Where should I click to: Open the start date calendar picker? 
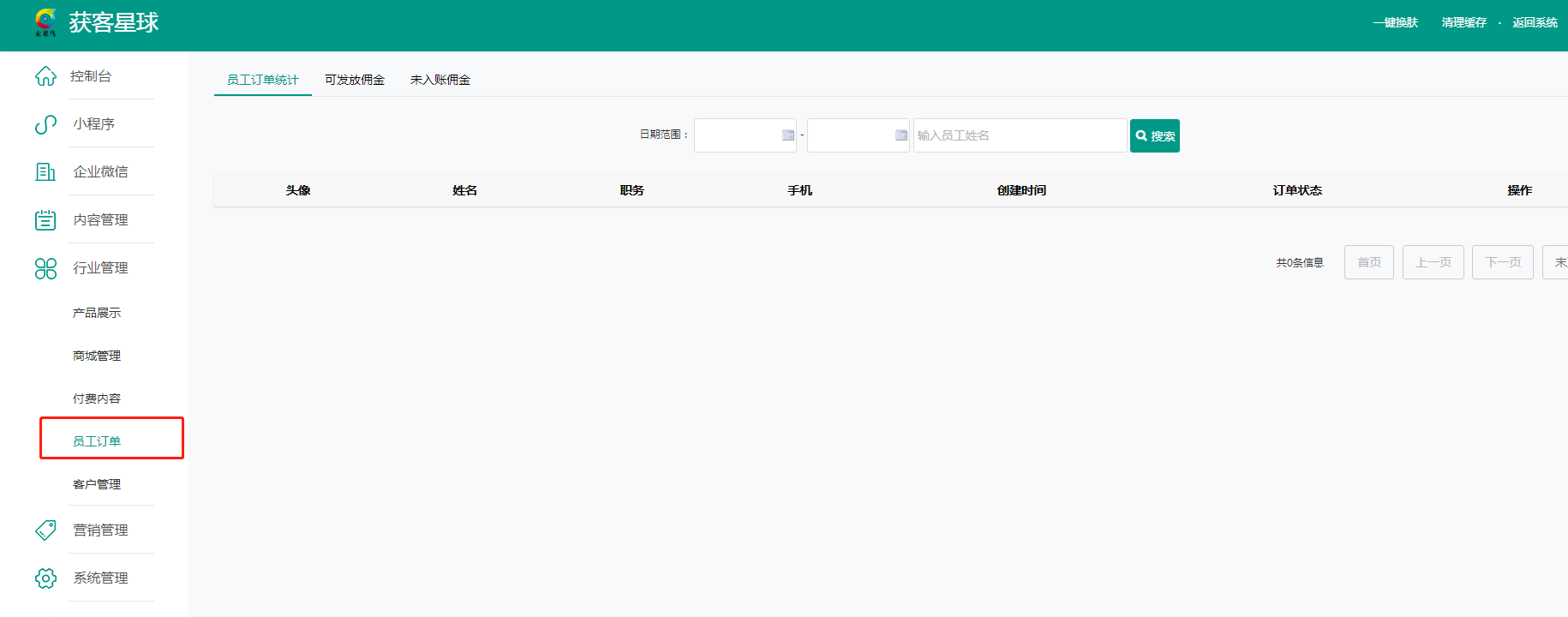coord(787,135)
